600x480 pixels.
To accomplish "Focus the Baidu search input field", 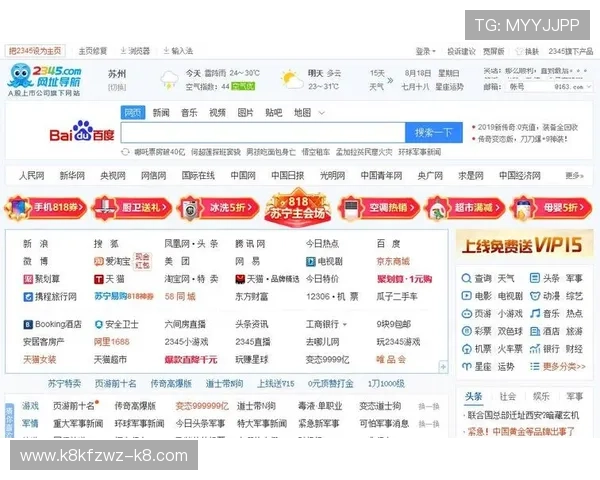I will [263, 133].
